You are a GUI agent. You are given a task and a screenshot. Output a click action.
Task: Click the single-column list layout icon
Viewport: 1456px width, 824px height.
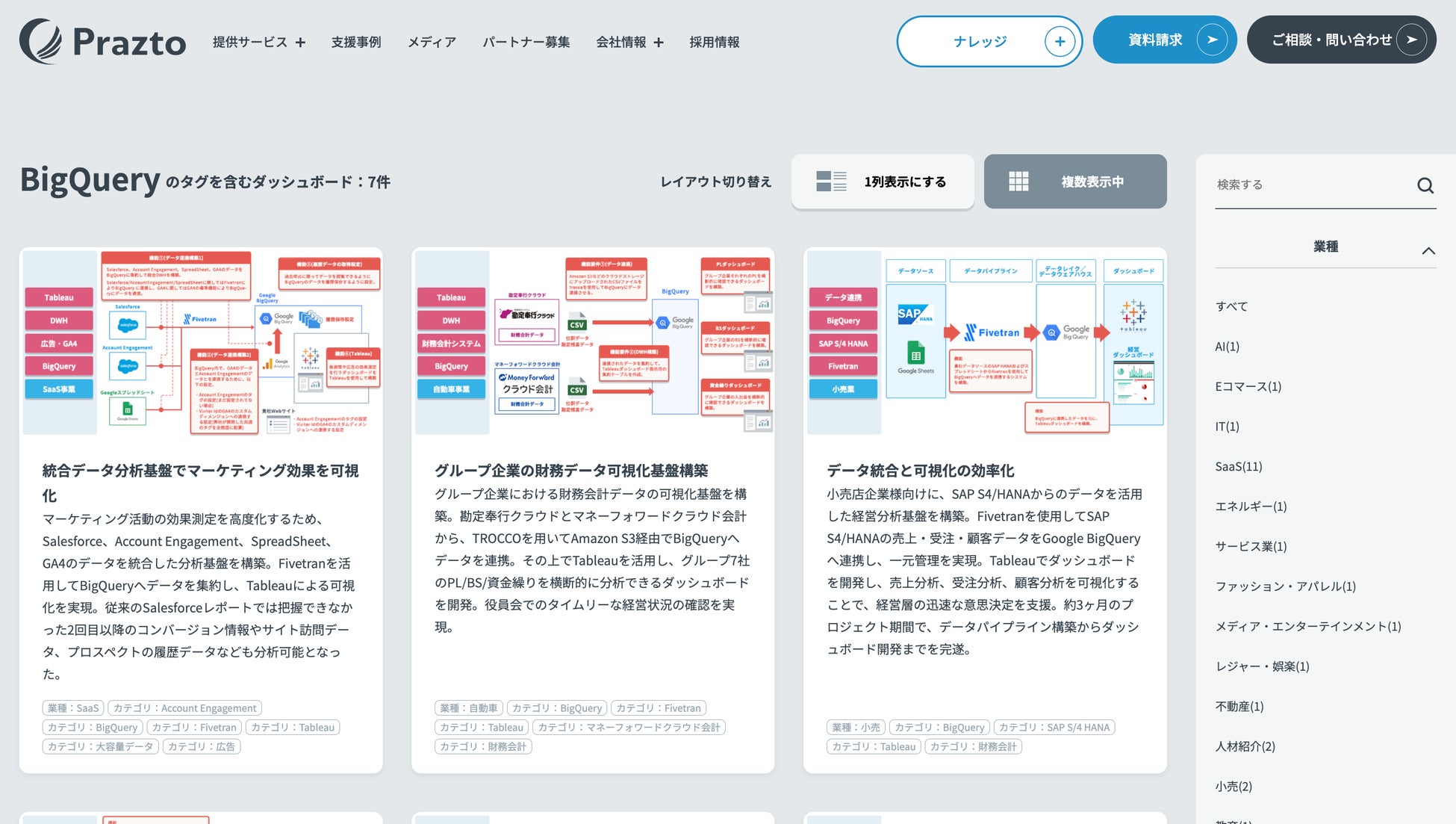point(831,182)
